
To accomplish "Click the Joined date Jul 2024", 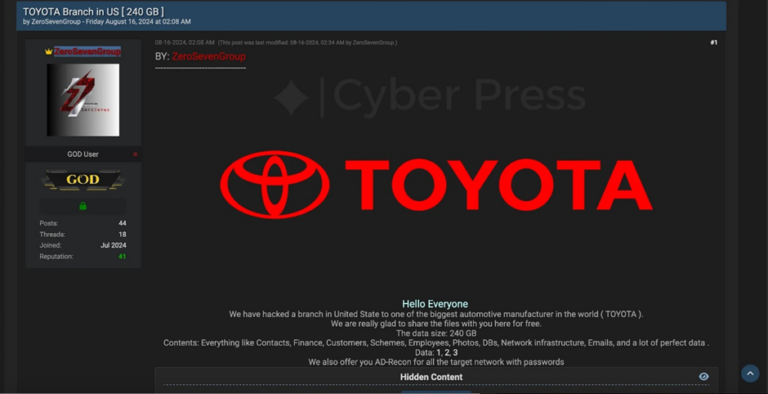I will (114, 246).
